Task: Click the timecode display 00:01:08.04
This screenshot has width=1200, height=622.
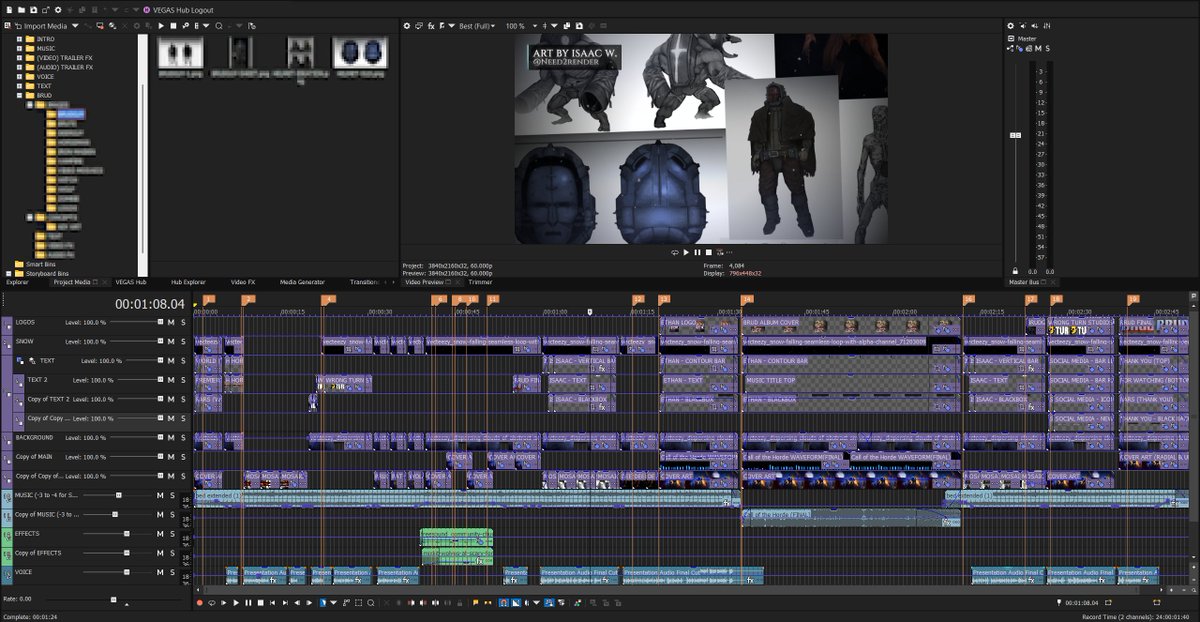Action: tap(150, 304)
